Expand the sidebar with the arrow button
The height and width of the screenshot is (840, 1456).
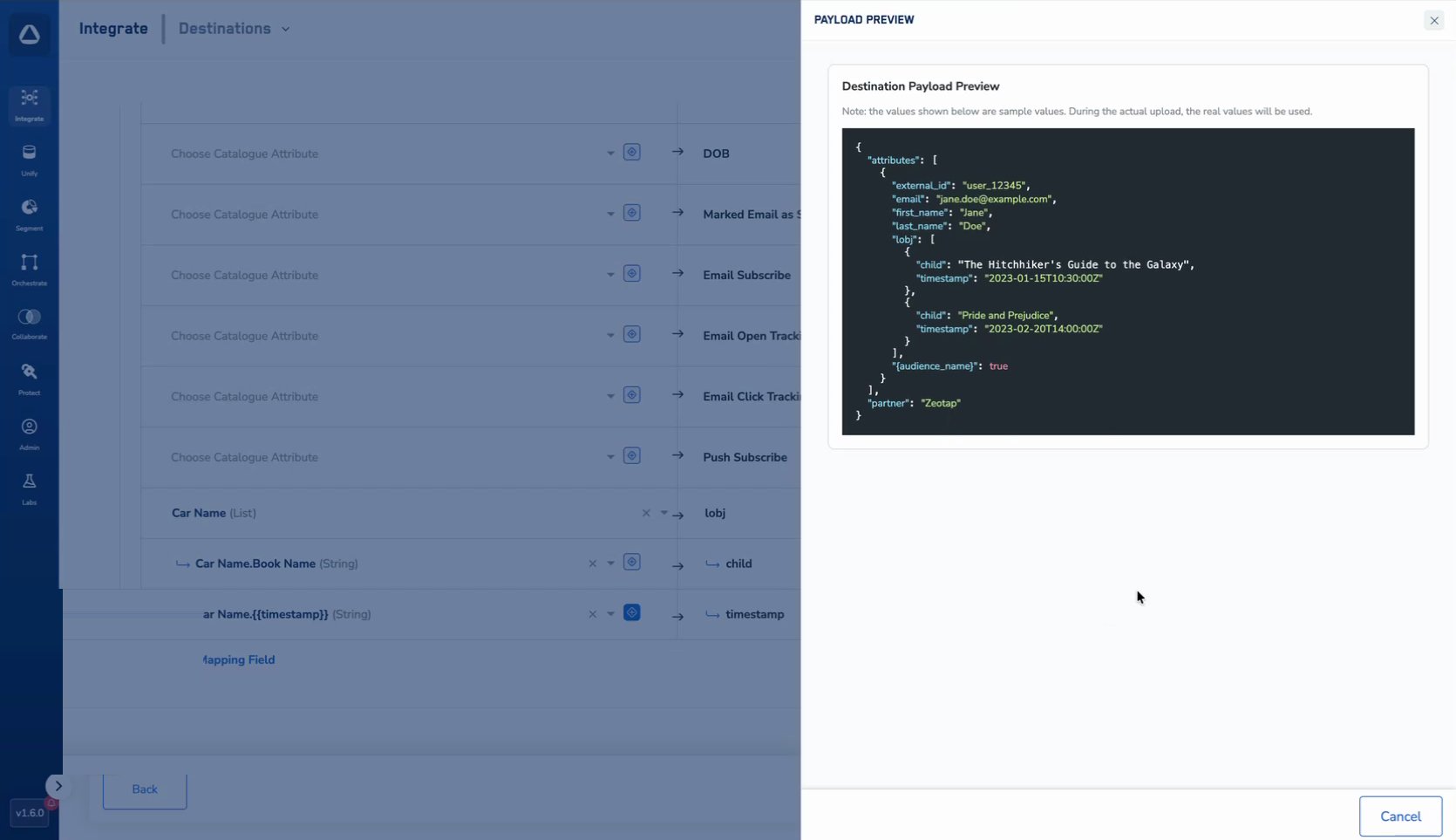click(x=58, y=786)
